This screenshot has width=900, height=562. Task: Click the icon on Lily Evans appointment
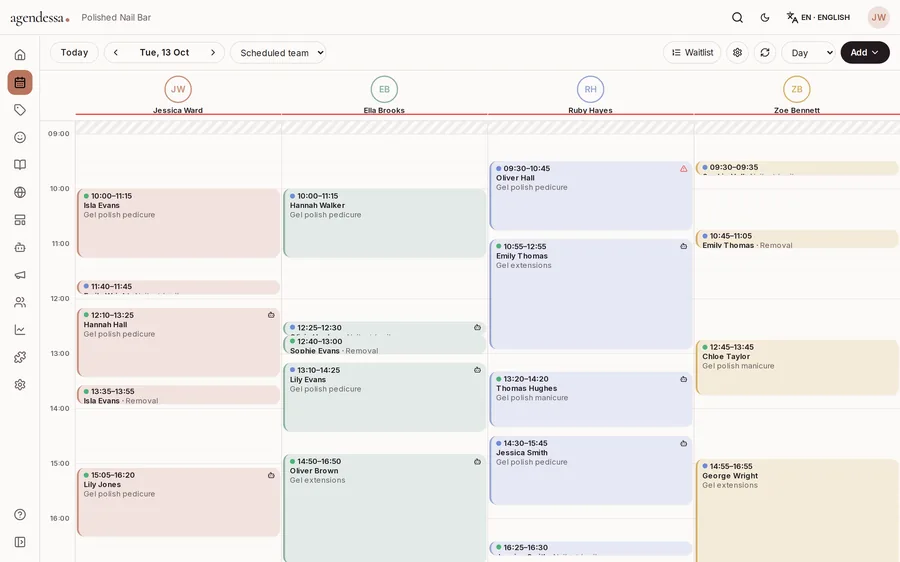click(x=477, y=370)
